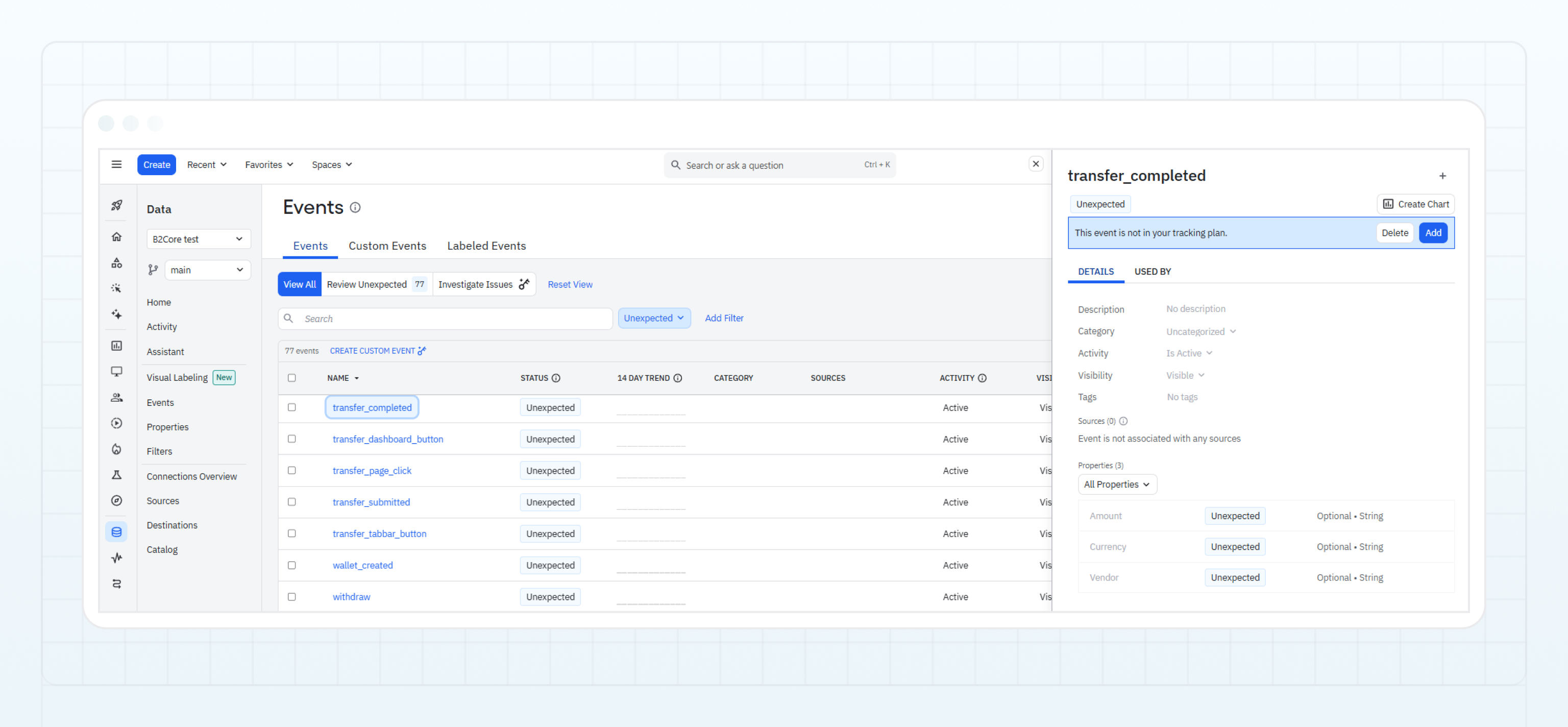Select the Home icon in the sidebar
Screen dimensions: 1568x727
click(117, 236)
